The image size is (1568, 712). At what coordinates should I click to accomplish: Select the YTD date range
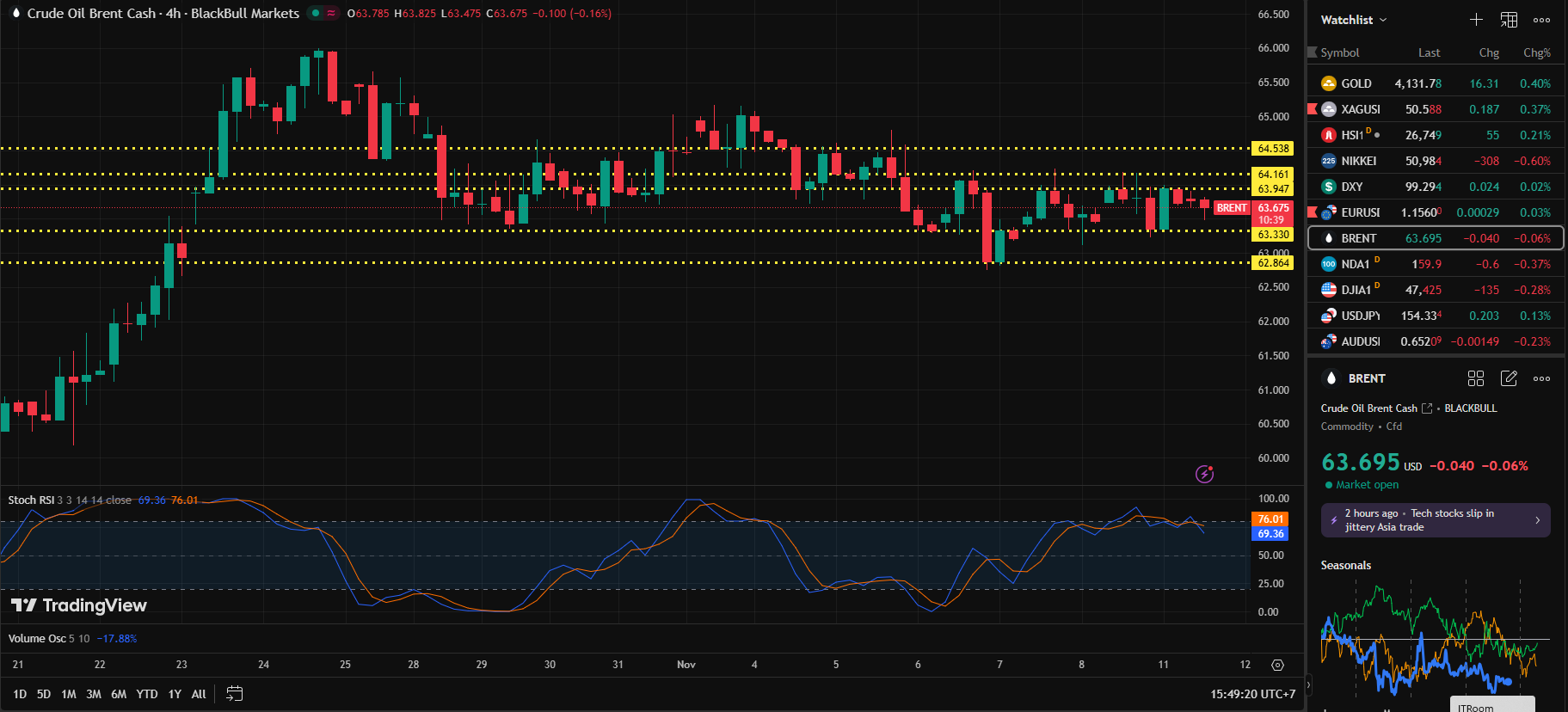(147, 694)
